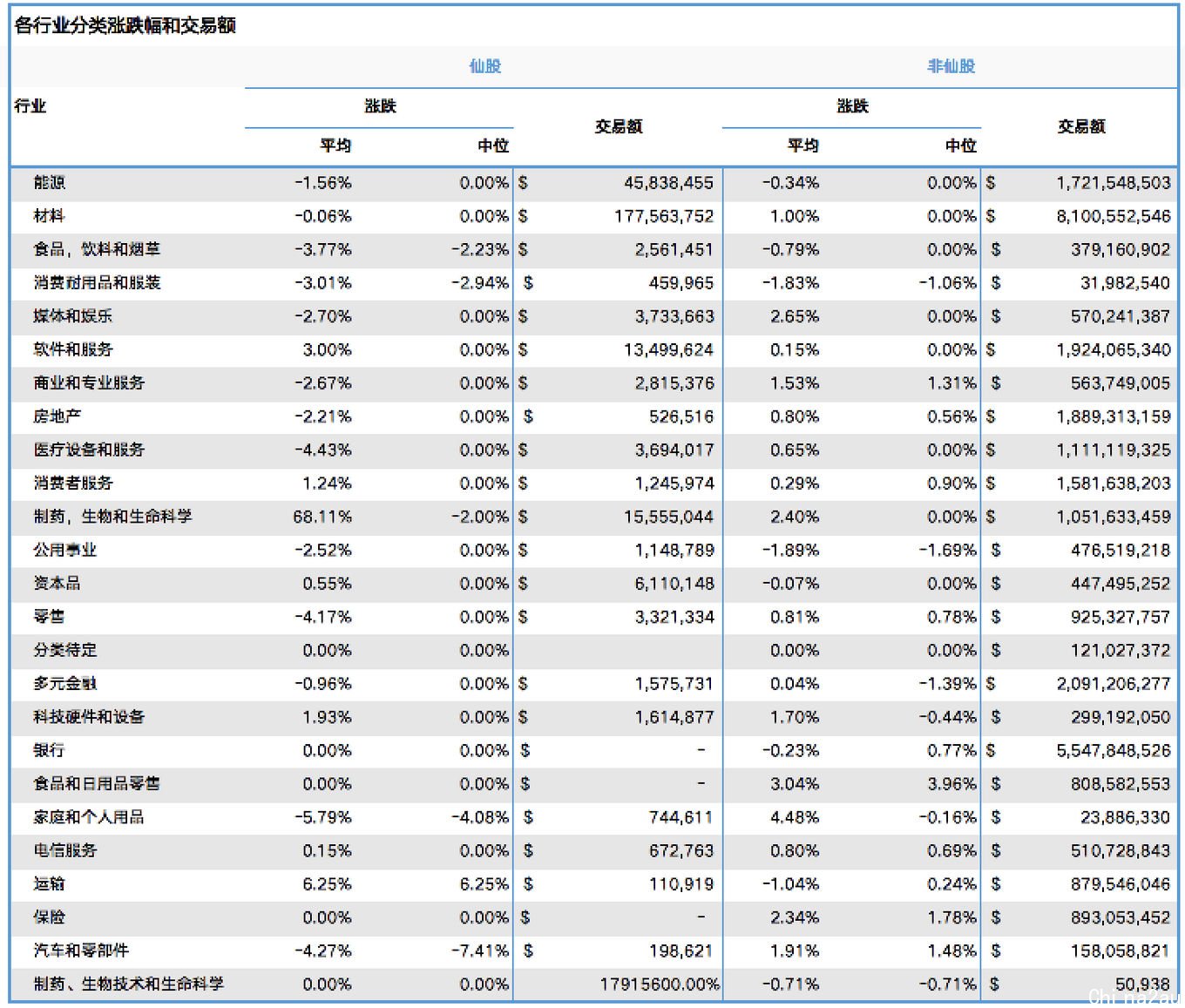Click the 177,563,752 trading amount cell
The width and height of the screenshot is (1185, 1008).
click(x=664, y=216)
